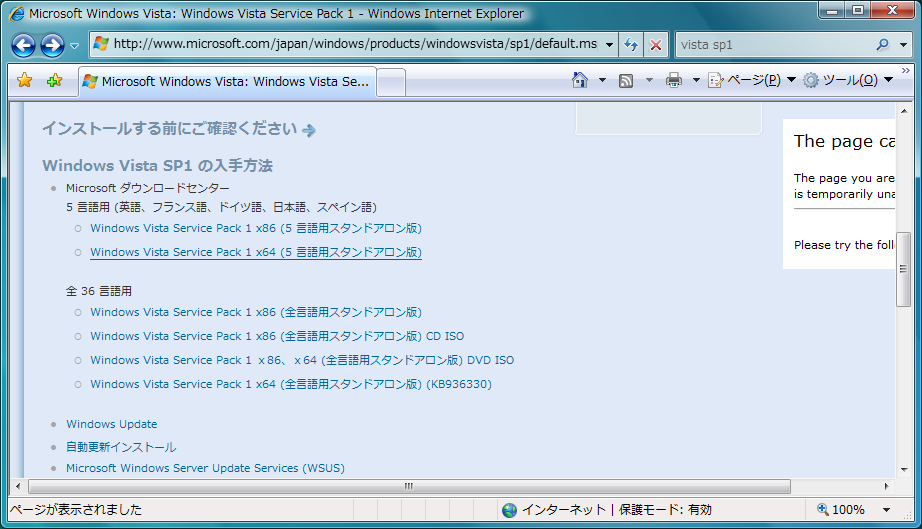Viewport: 922px width, 529px height.
Task: Expand the address bar history dropdown
Action: [x=609, y=45]
